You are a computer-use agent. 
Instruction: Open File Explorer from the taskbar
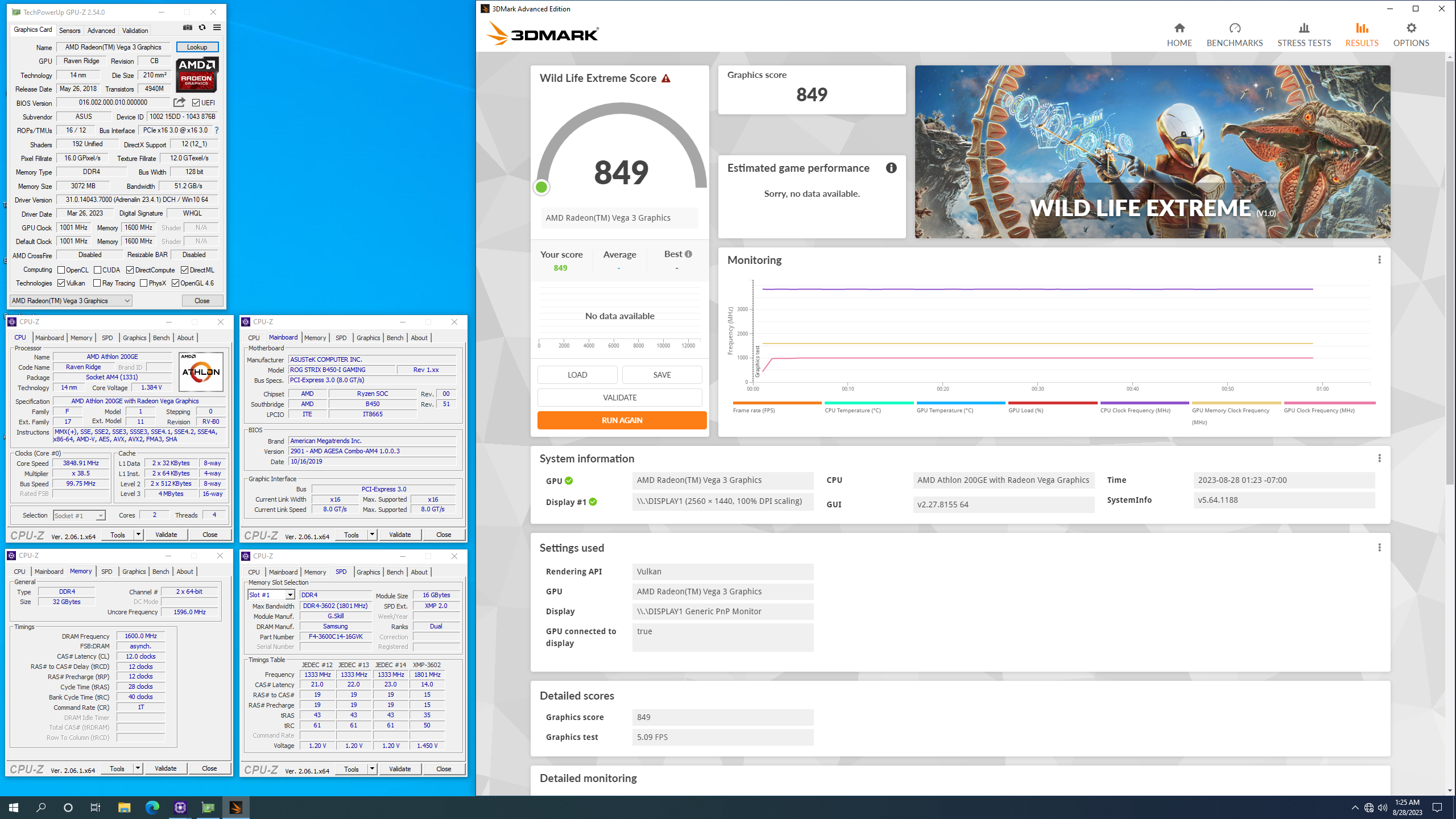coord(124,807)
